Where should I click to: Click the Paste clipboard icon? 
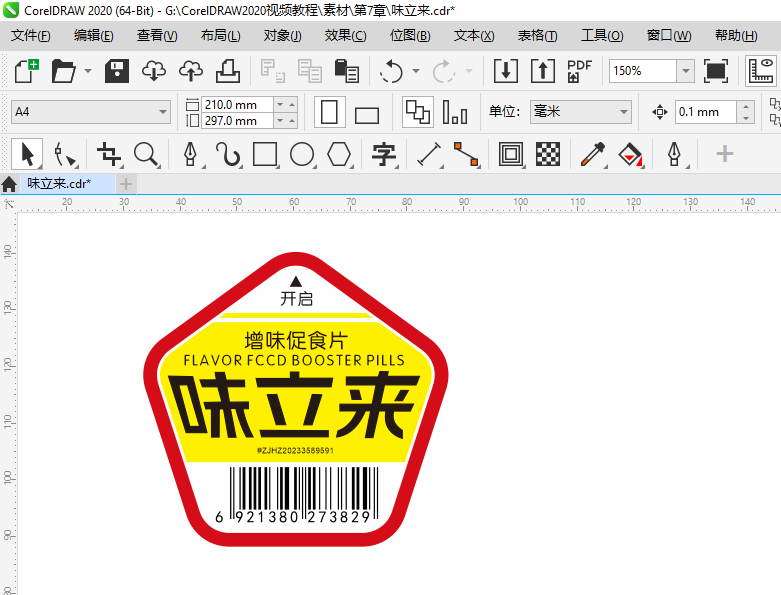pyautogui.click(x=347, y=71)
